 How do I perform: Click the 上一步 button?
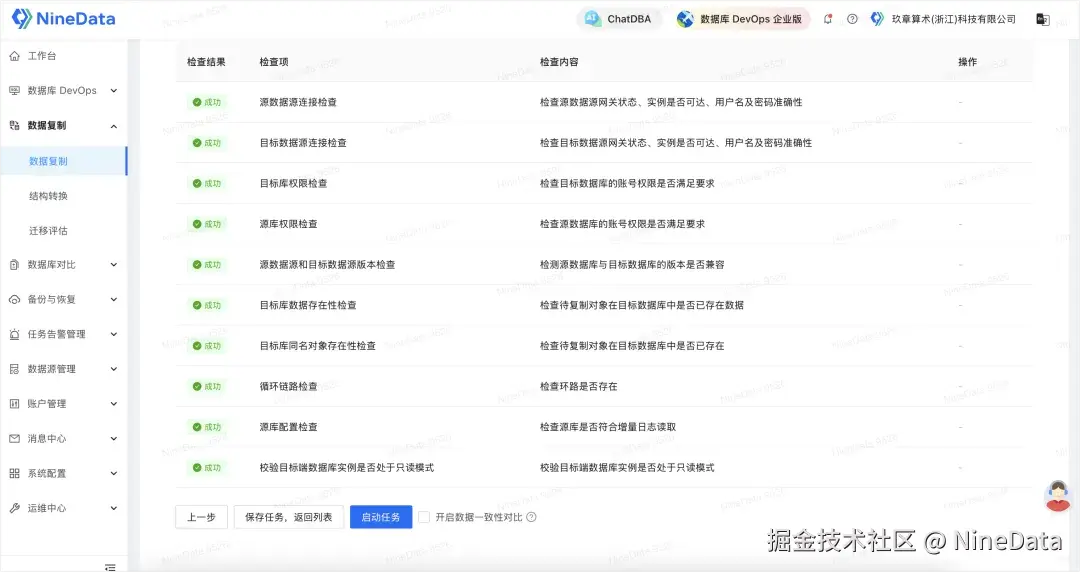coord(201,517)
